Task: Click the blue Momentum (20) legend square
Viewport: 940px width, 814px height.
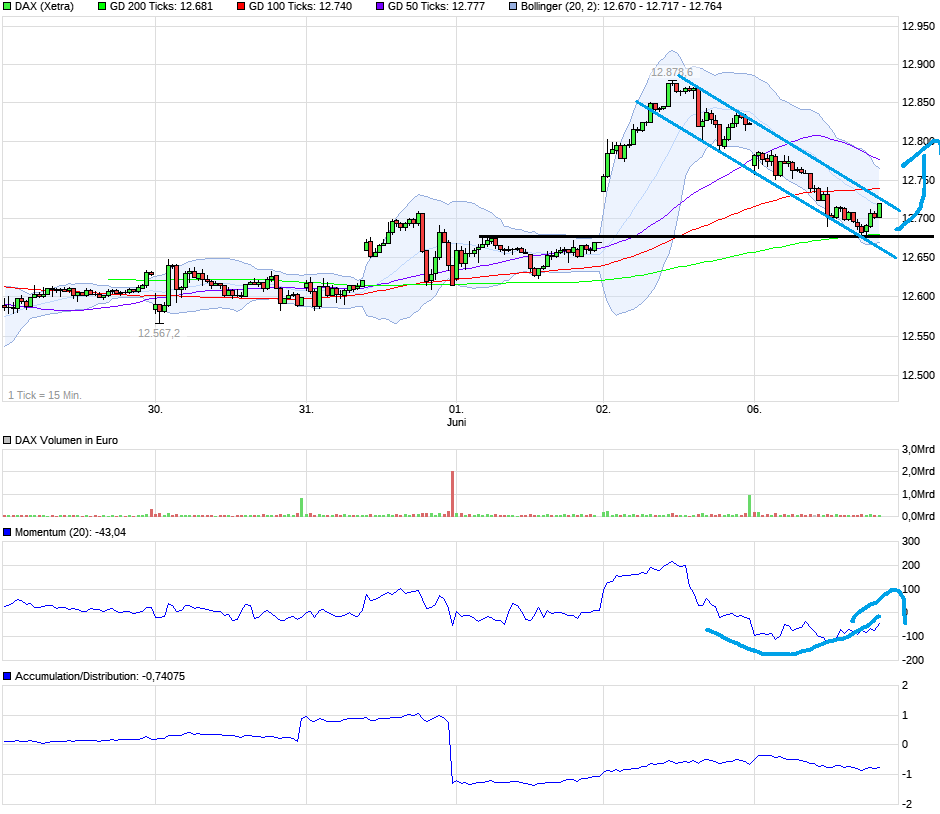Action: (x=7, y=532)
